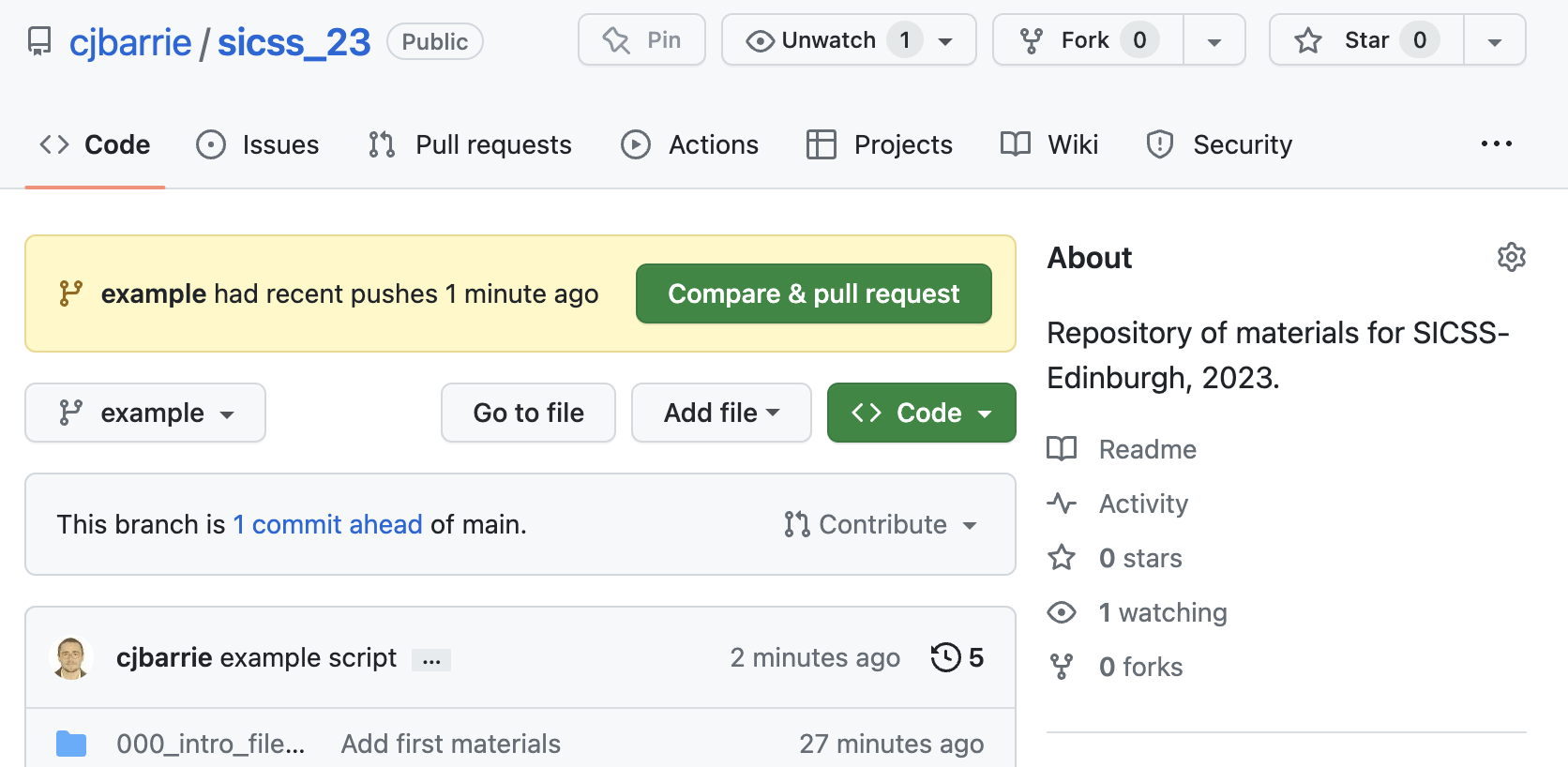Switch to the Pull requests tab
Image resolution: width=1568 pixels, height=767 pixels.
coord(471,144)
